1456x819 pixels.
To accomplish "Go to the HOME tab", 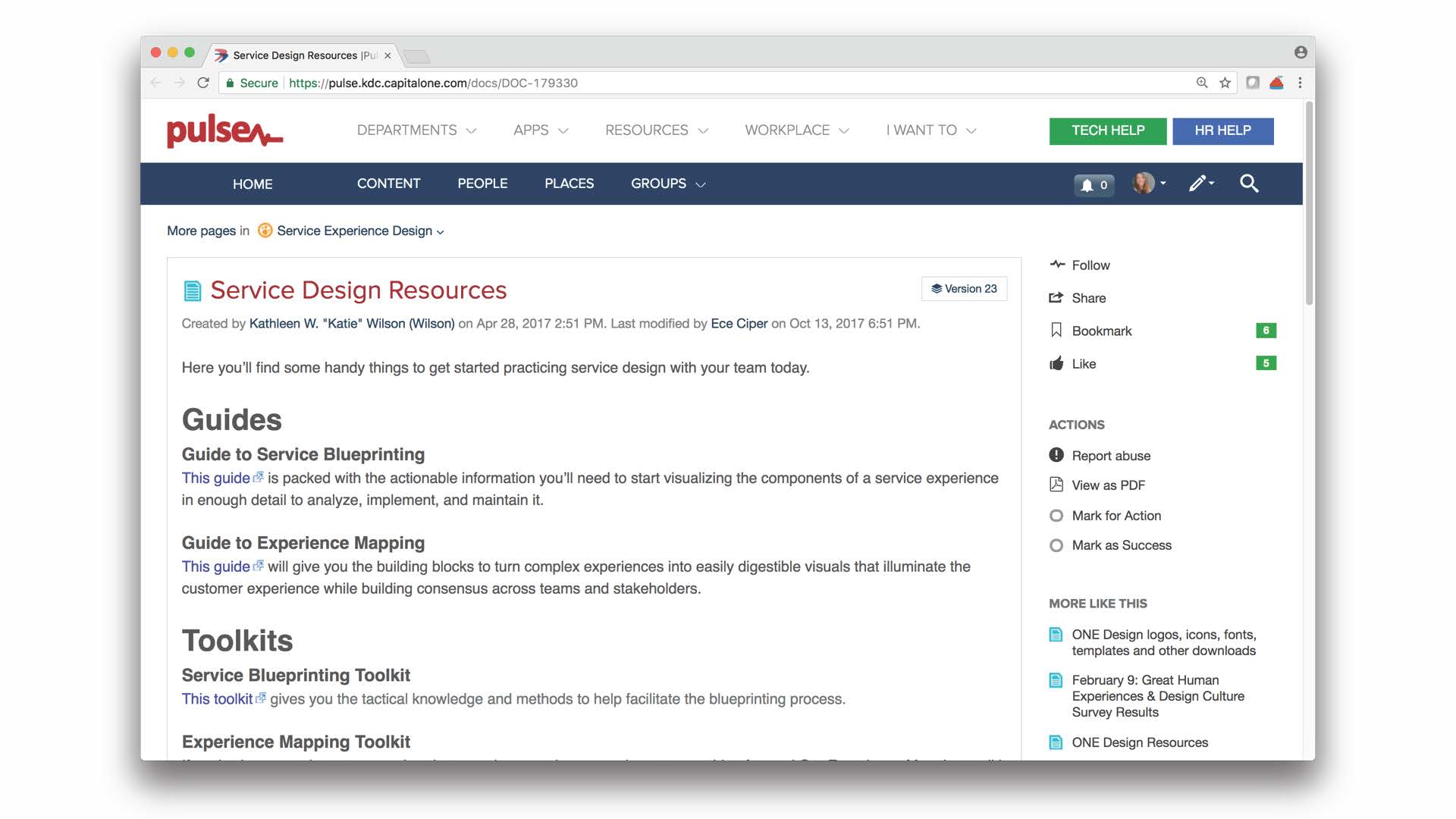I will [253, 184].
